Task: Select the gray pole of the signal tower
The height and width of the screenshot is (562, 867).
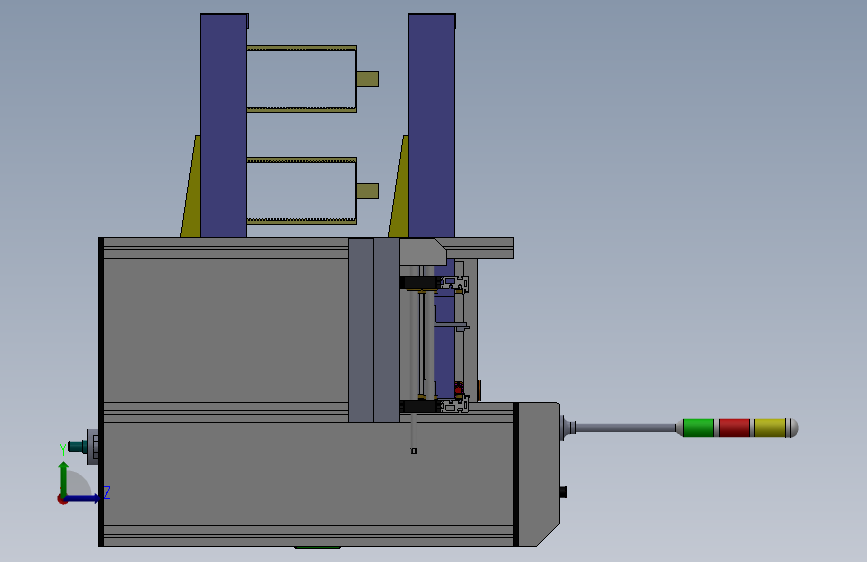Action: 625,428
